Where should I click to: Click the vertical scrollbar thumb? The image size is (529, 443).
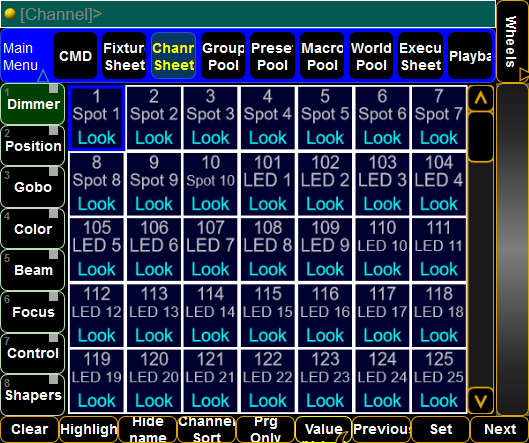point(481,137)
